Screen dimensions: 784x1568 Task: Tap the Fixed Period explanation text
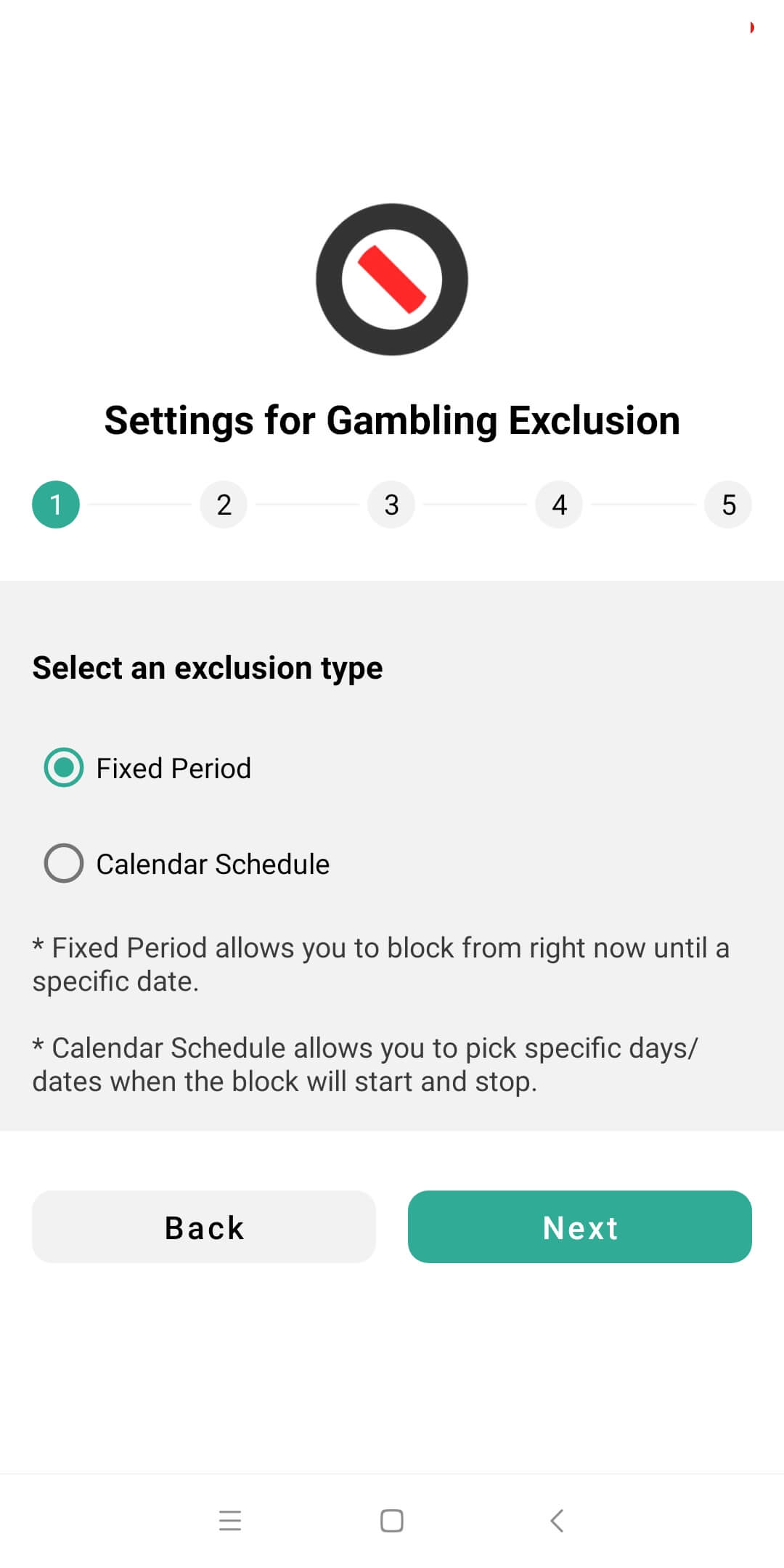click(x=380, y=964)
